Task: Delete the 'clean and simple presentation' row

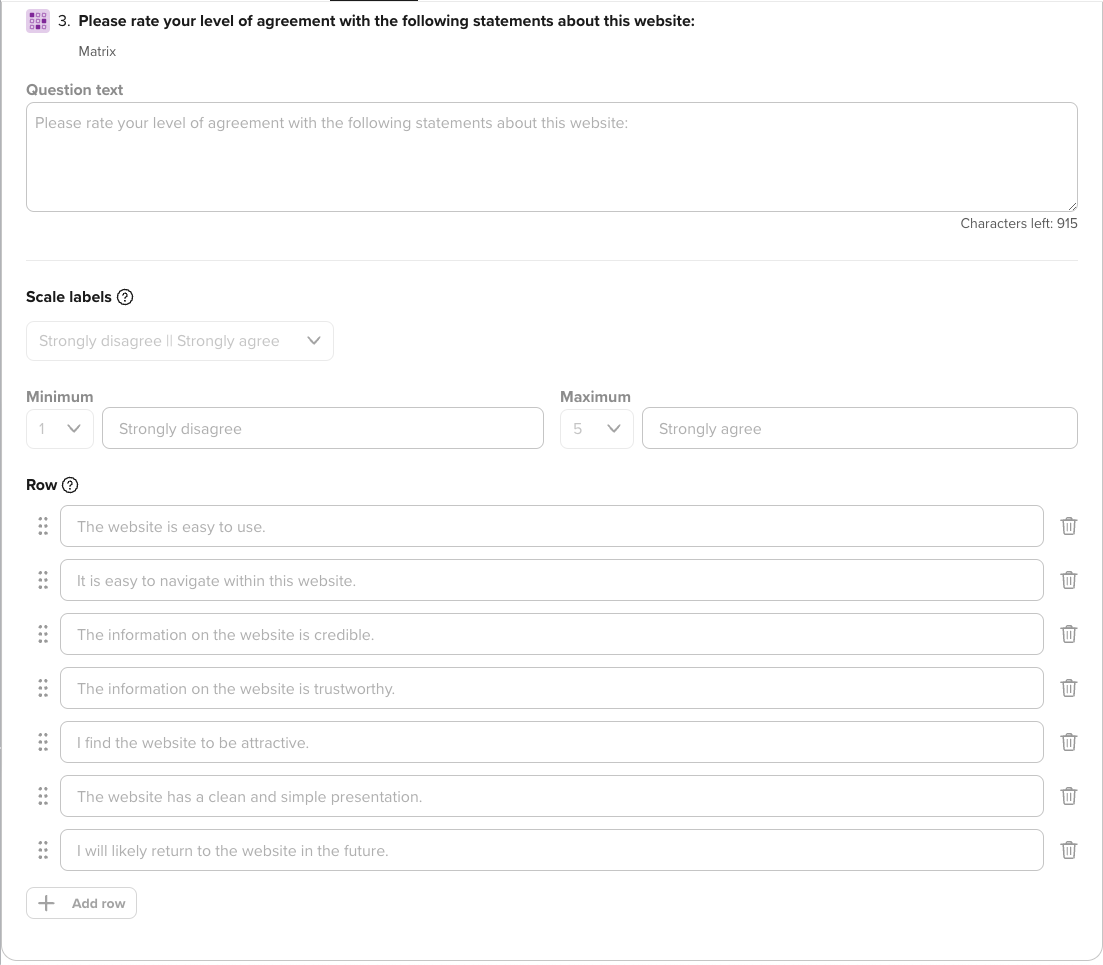Action: [1069, 796]
